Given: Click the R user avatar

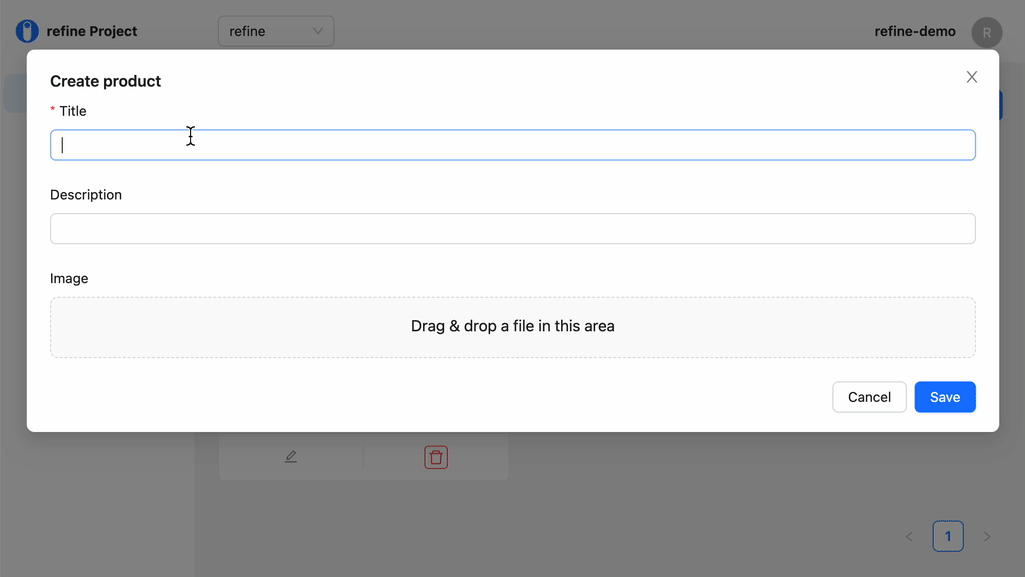Looking at the screenshot, I should point(986,32).
